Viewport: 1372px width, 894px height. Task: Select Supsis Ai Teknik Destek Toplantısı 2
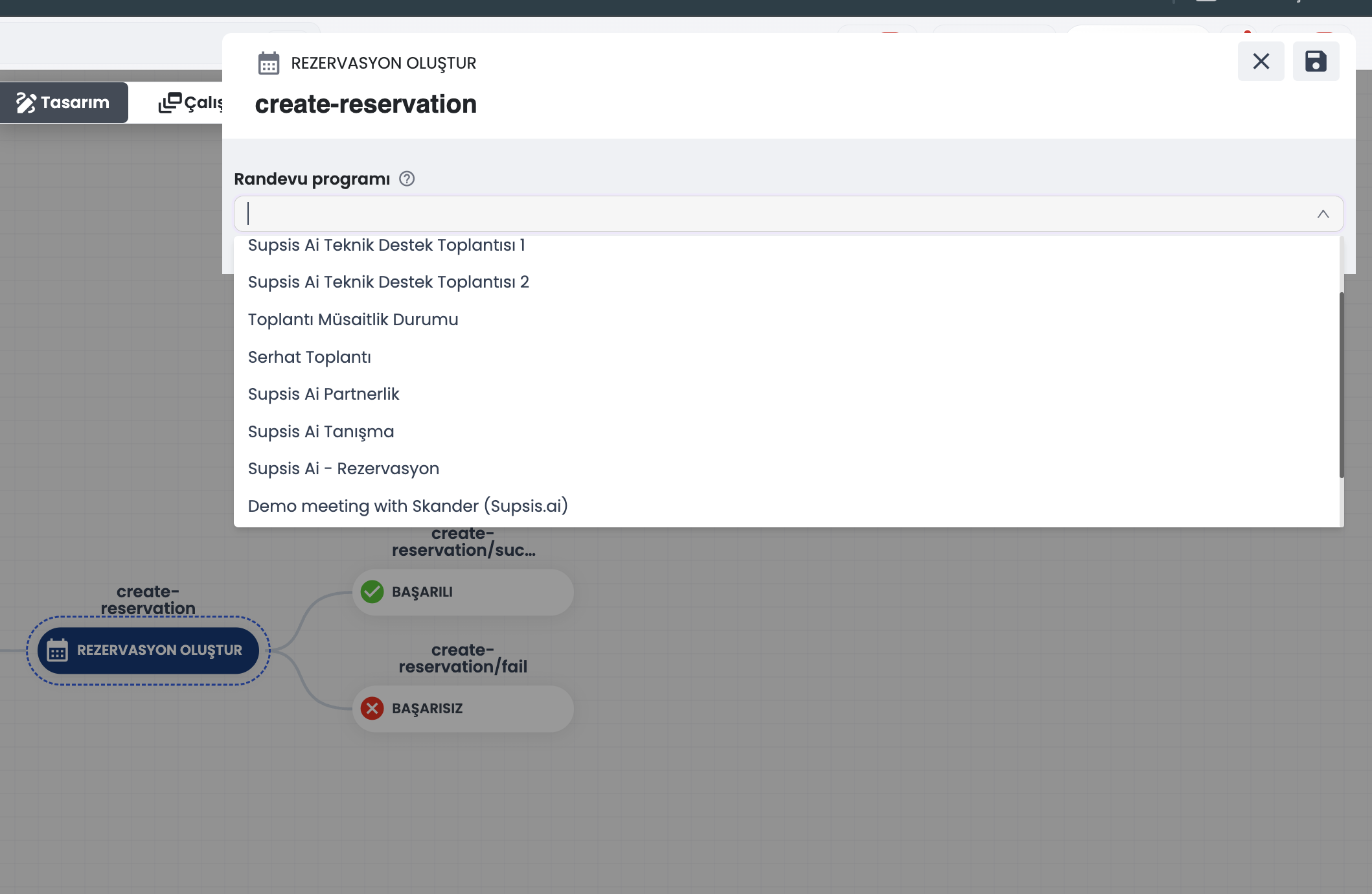786,282
